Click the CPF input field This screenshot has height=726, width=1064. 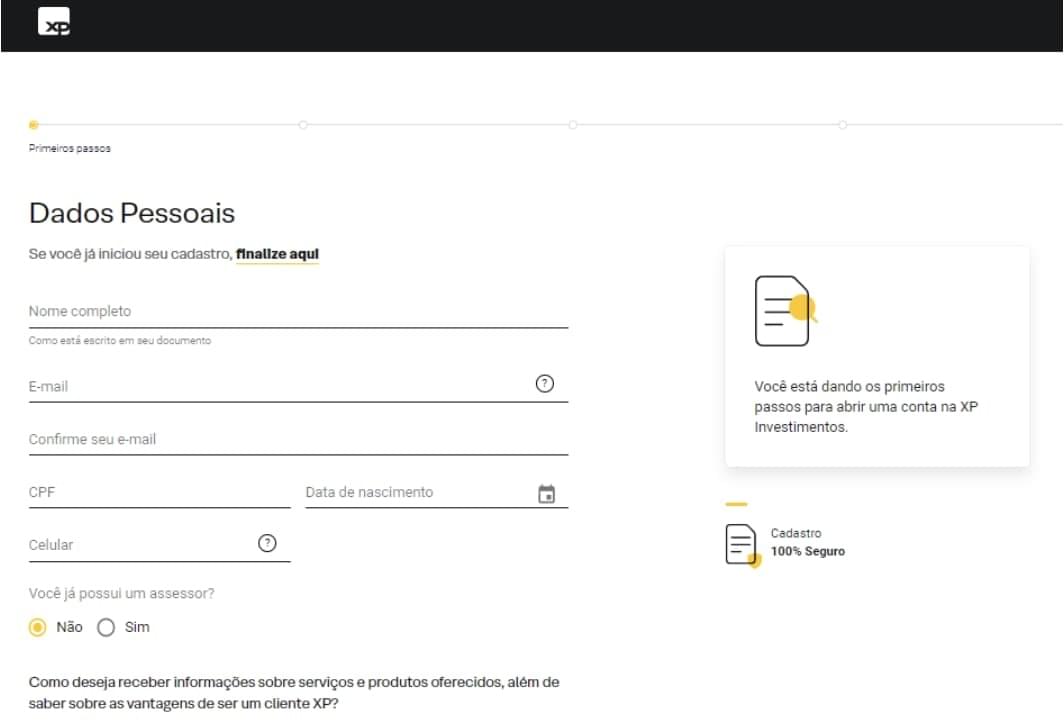tap(159, 492)
